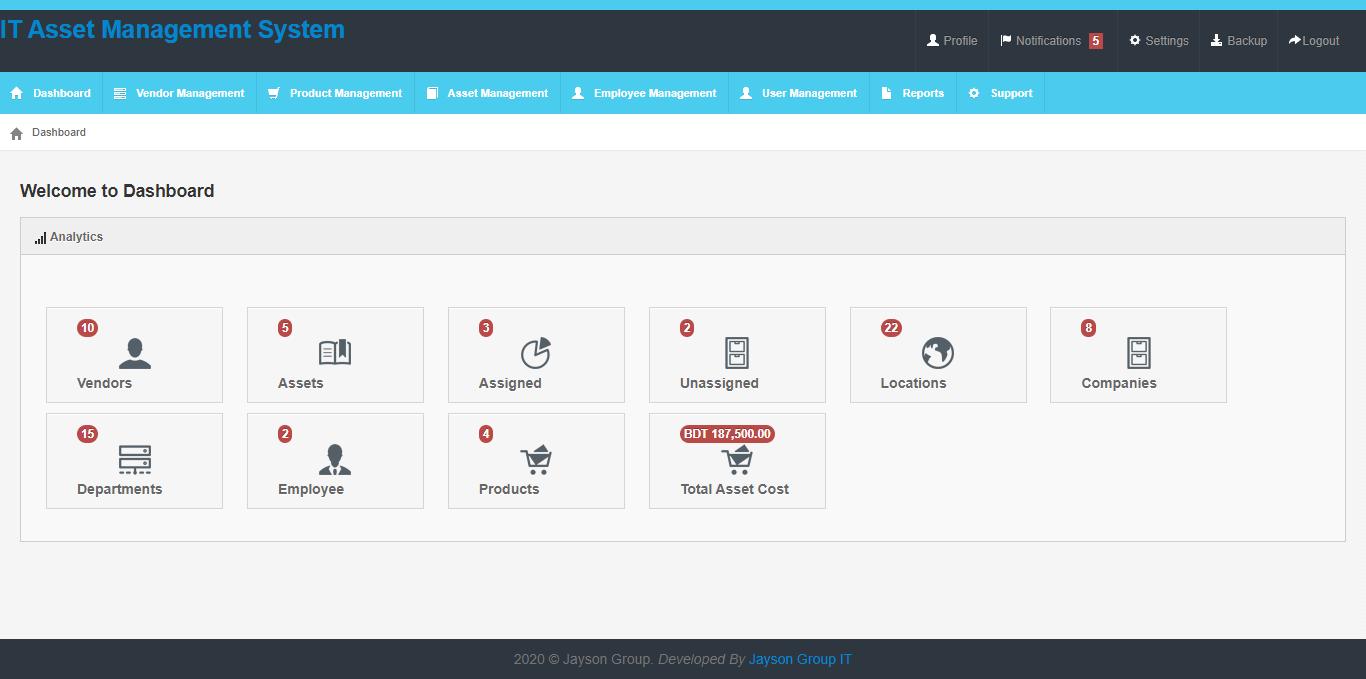Viewport: 1366px width, 679px height.
Task: Click the Departments count badge 15
Action: coord(88,434)
